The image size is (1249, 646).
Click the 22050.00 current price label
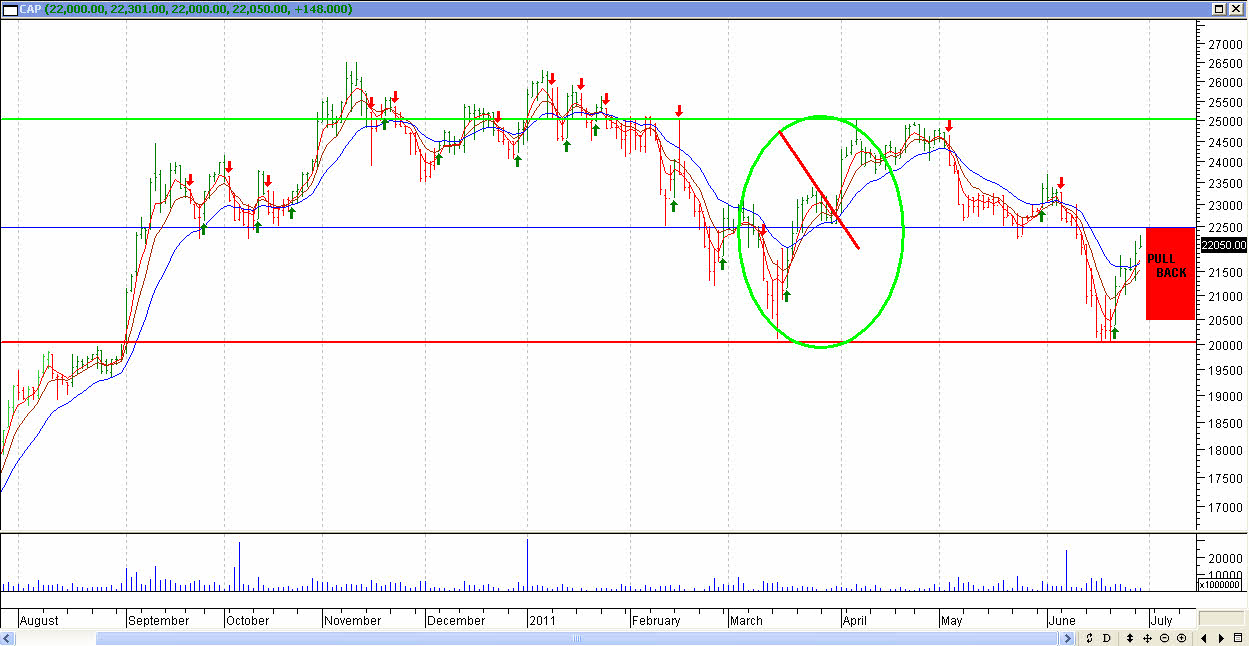pyautogui.click(x=1223, y=244)
